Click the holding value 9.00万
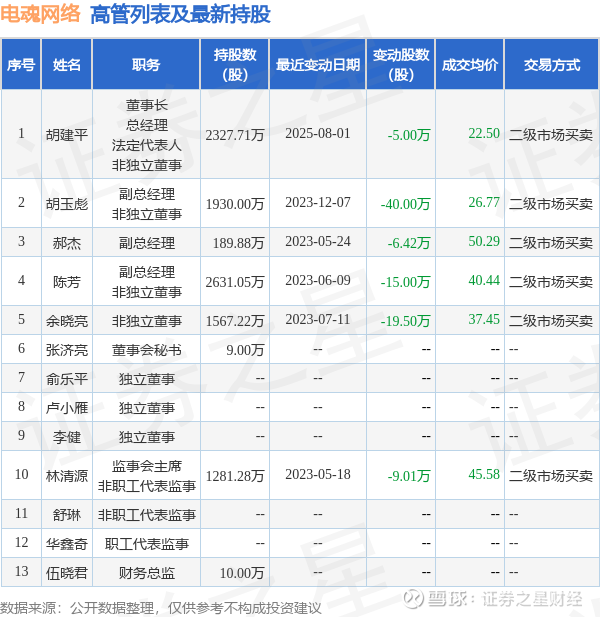 245,350
